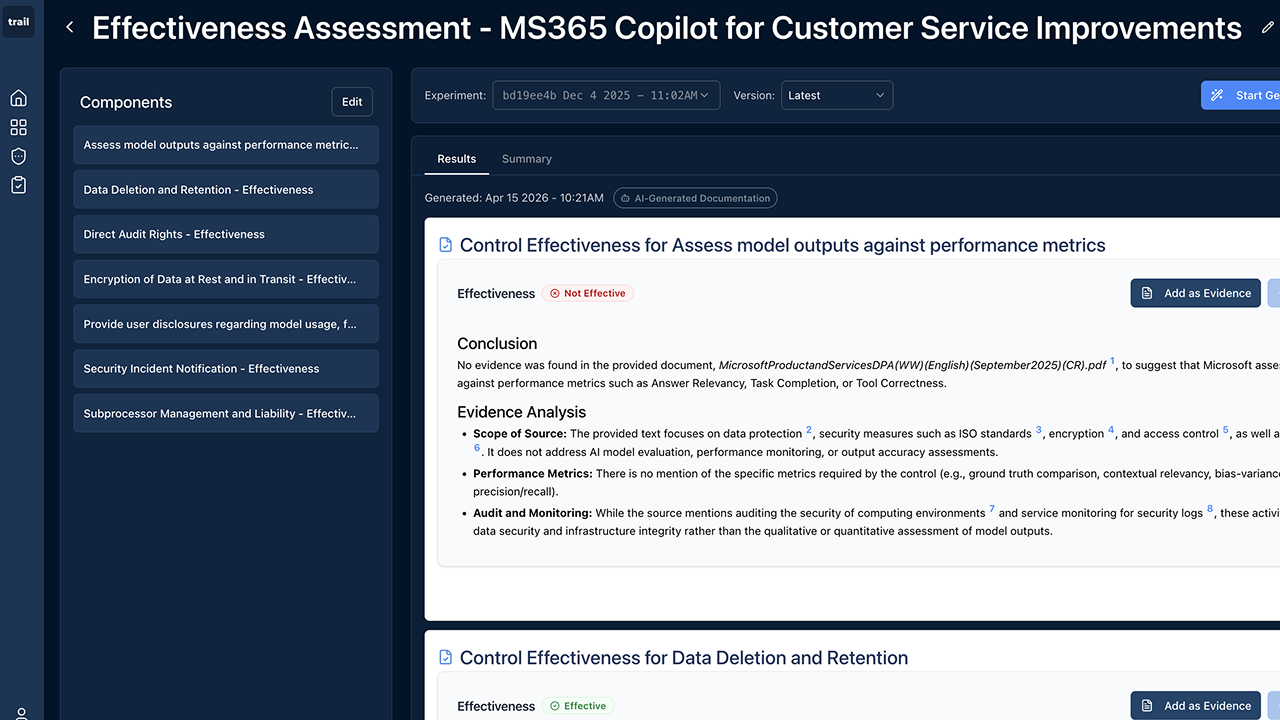Click the Start Generation button
Screen dimensions: 1280x720
(1241, 96)
